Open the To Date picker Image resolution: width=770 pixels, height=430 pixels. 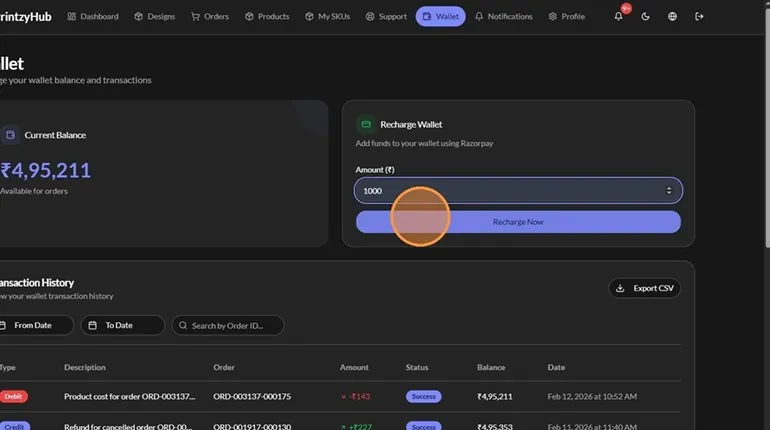(x=122, y=325)
